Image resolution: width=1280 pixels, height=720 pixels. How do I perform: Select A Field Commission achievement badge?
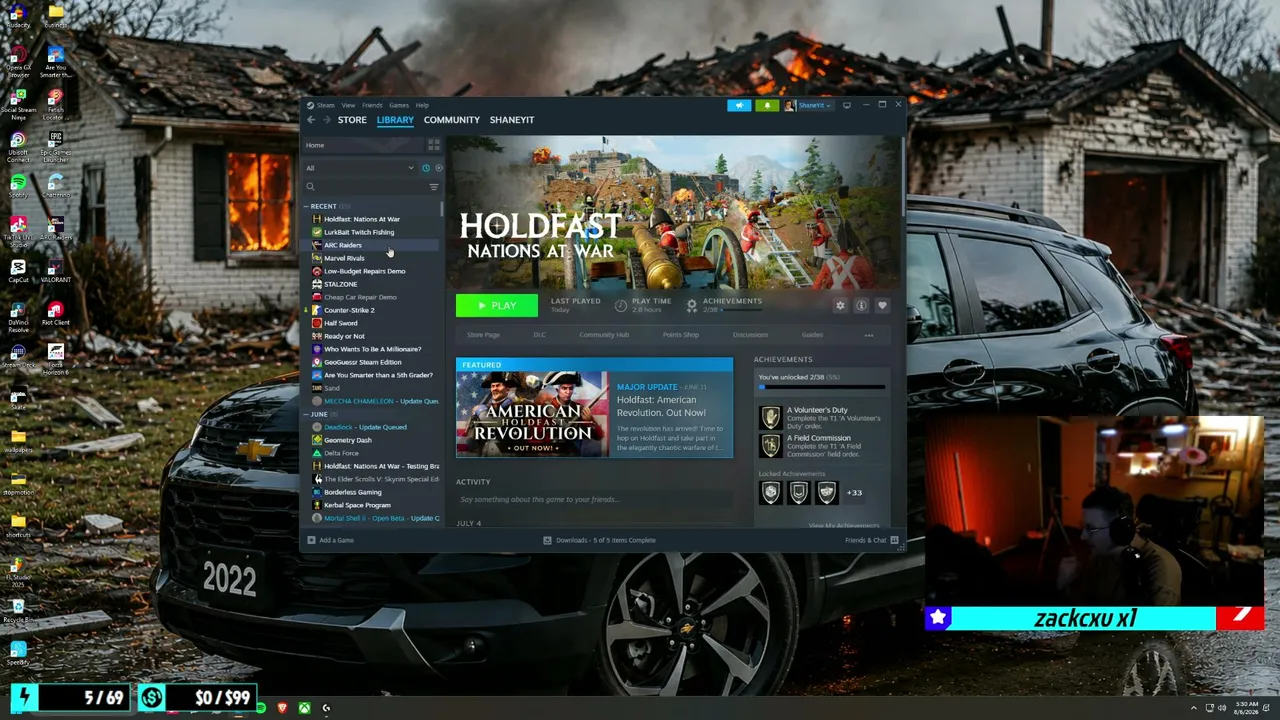point(770,445)
